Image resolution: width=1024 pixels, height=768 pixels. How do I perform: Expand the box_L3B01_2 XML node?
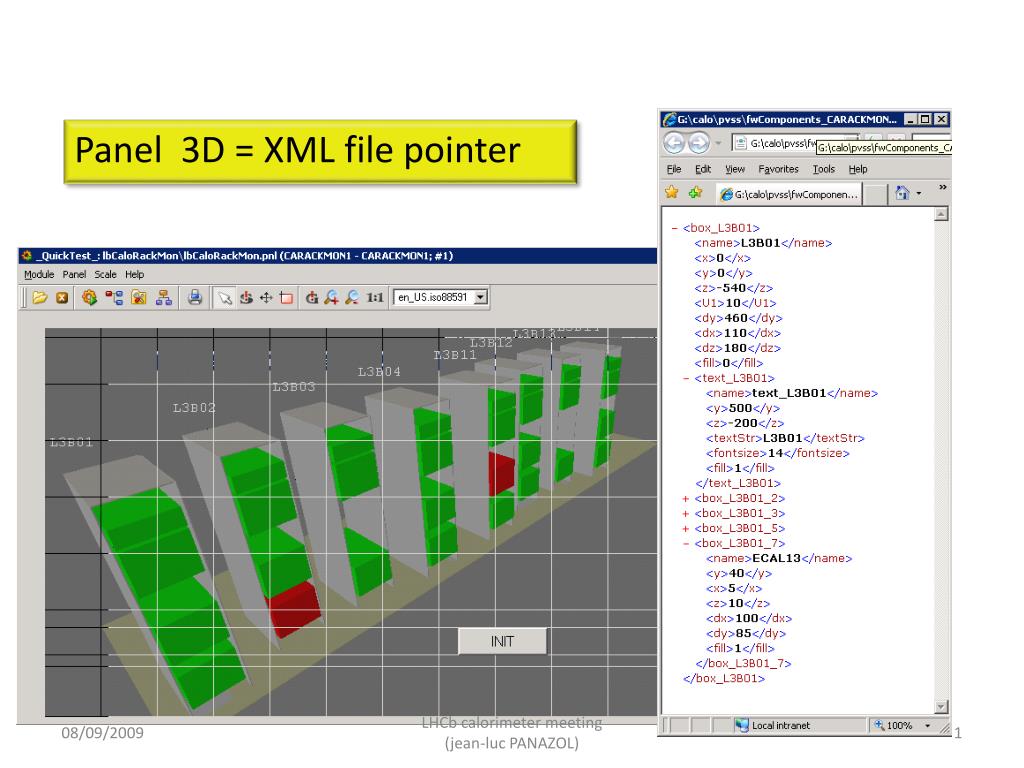click(x=686, y=499)
